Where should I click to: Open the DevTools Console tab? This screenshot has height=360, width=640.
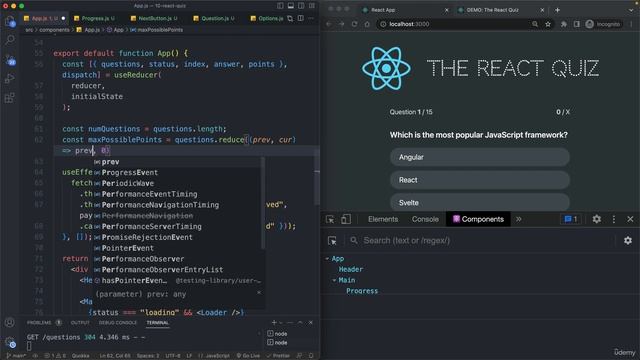click(x=425, y=219)
